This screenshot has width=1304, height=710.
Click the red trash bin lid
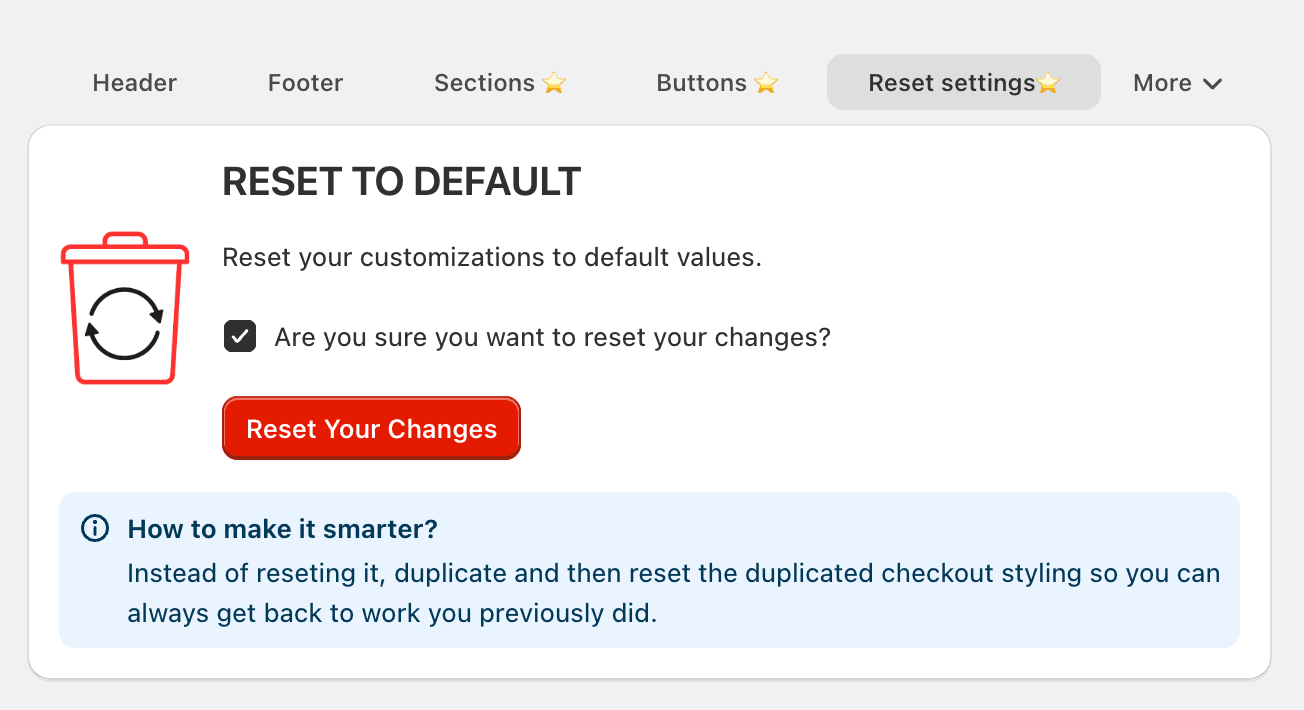coord(125,249)
